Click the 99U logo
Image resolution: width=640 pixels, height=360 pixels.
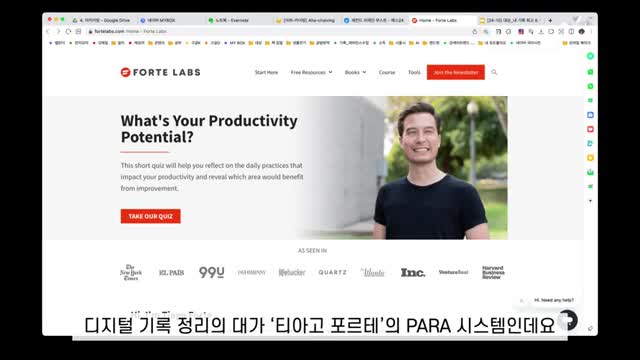pyautogui.click(x=211, y=272)
